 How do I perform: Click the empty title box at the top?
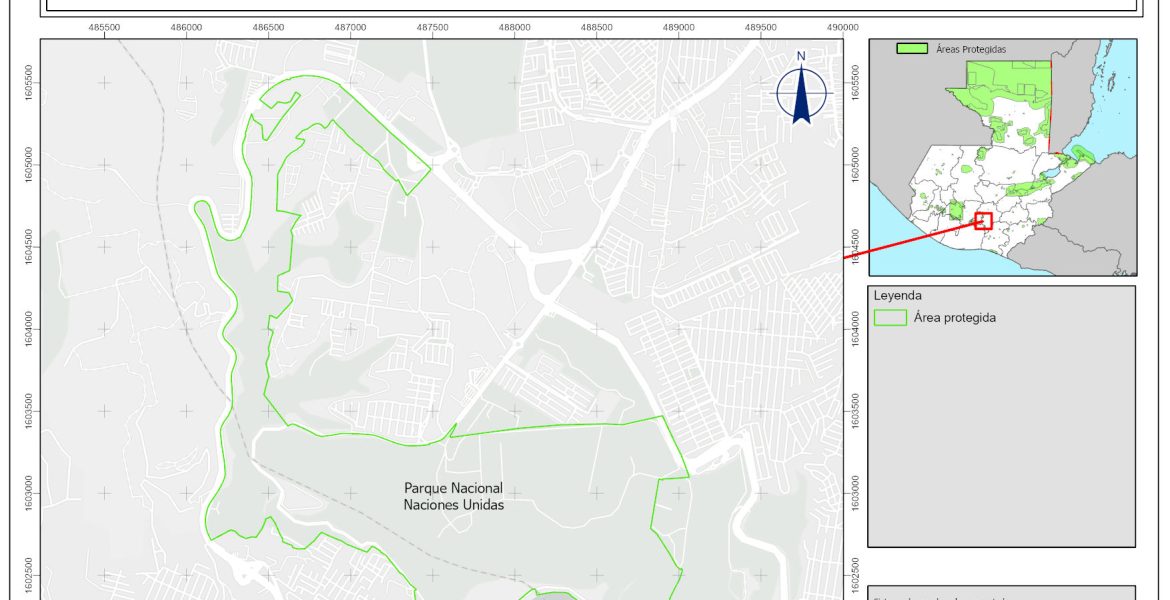click(x=590, y=5)
